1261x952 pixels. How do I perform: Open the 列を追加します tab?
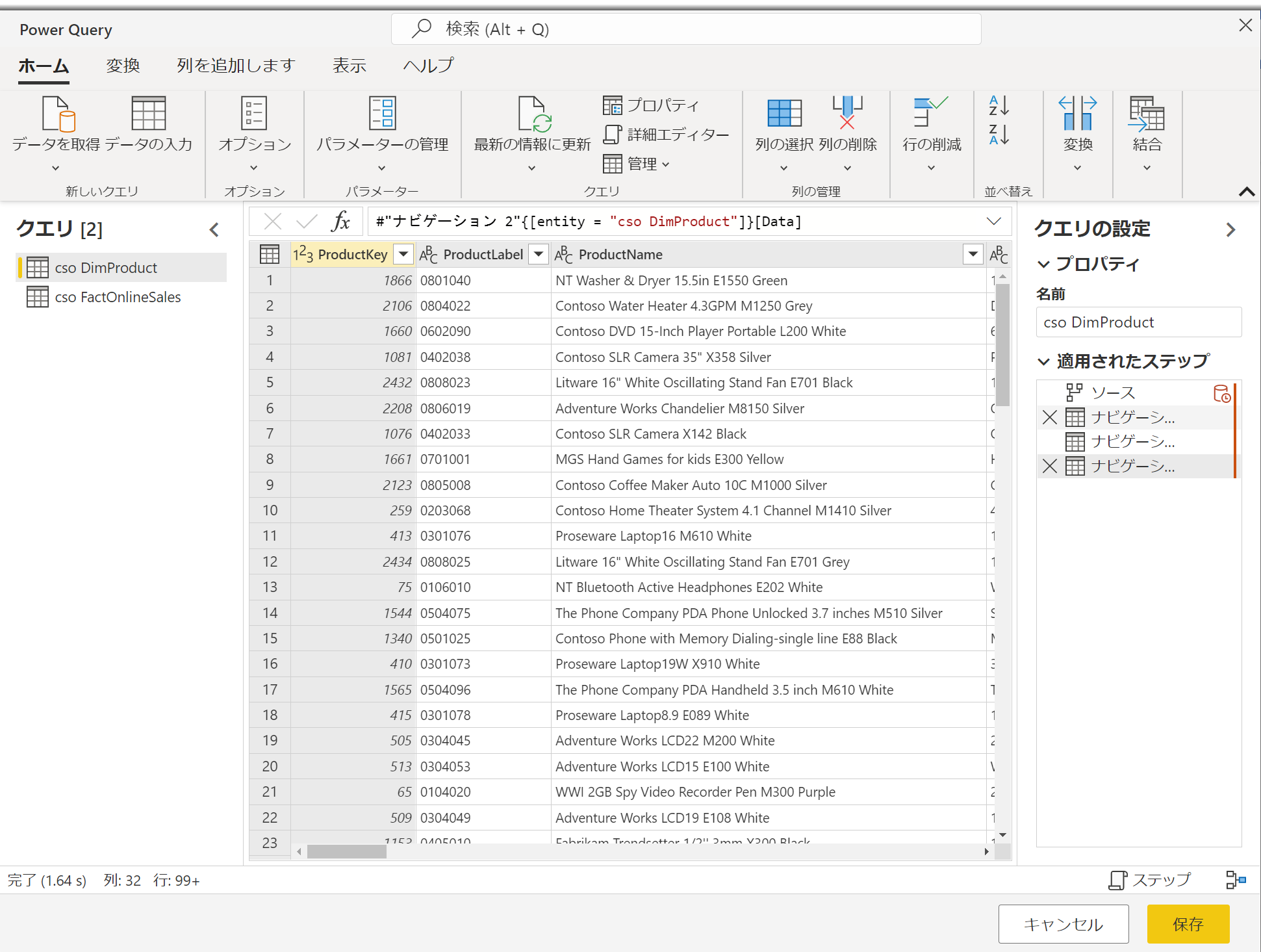[x=236, y=66]
